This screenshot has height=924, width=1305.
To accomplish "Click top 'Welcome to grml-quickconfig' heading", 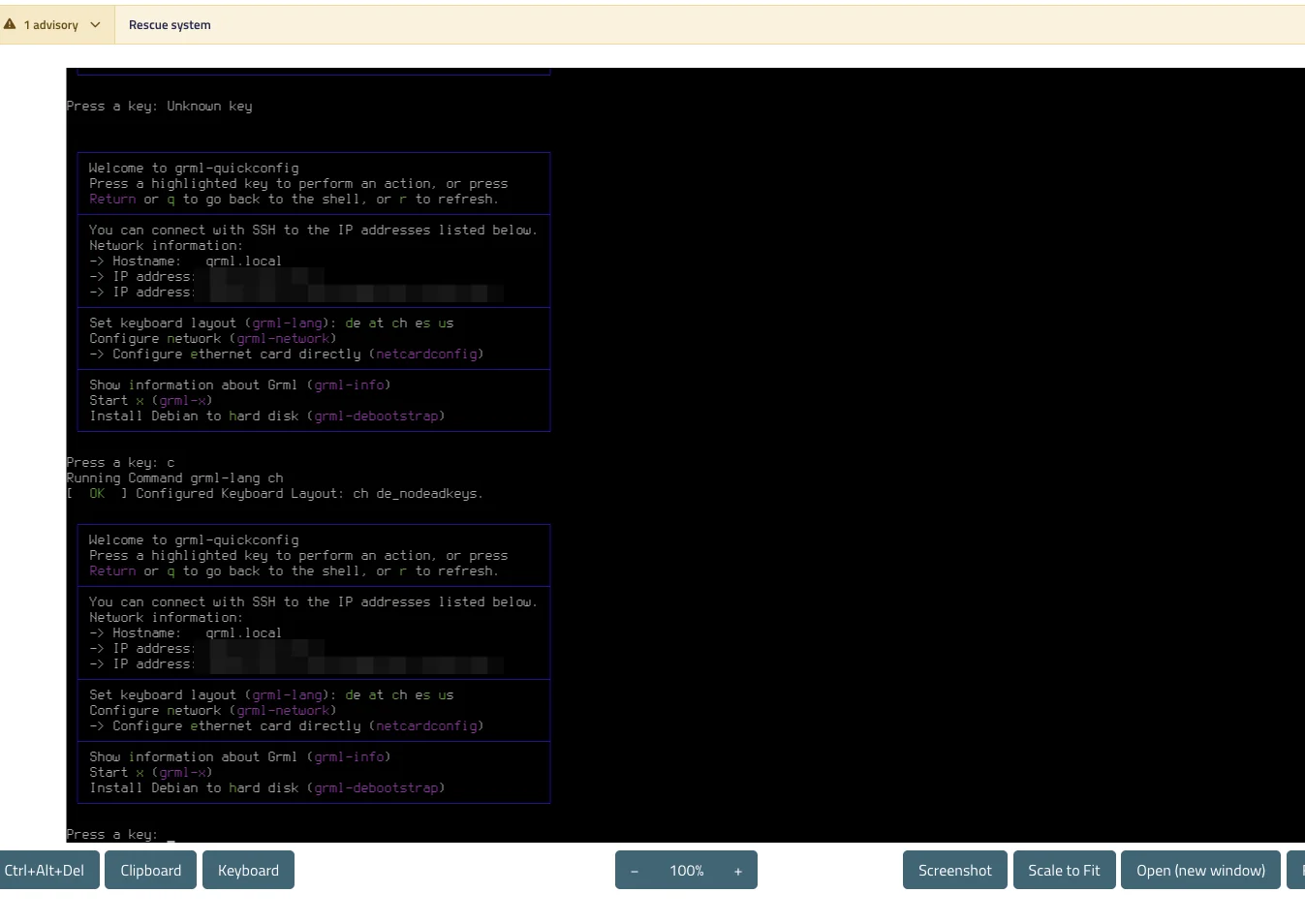I will pos(194,168).
